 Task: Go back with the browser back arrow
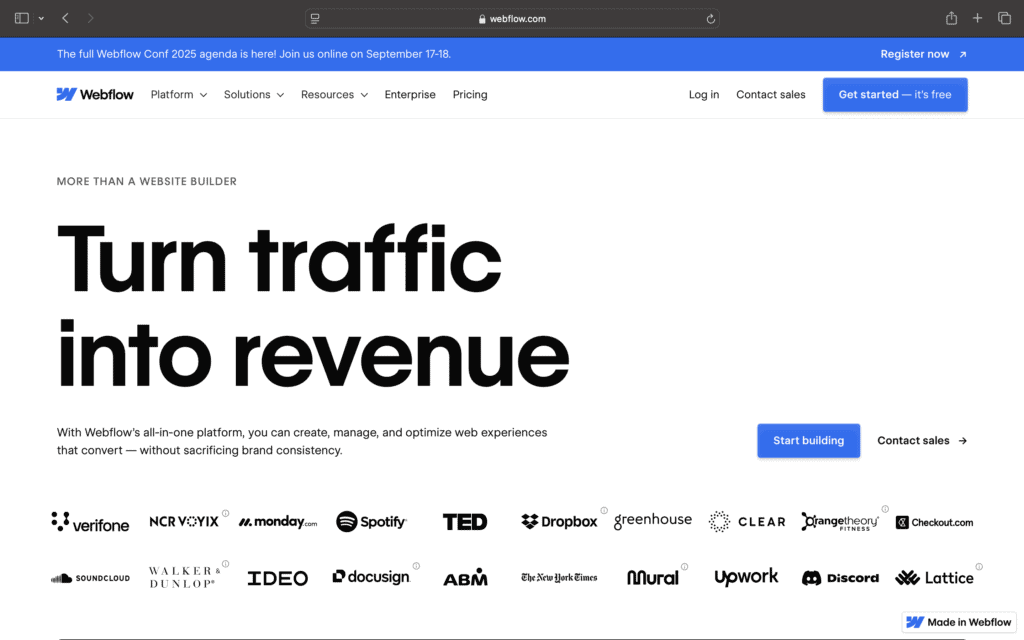click(x=65, y=18)
